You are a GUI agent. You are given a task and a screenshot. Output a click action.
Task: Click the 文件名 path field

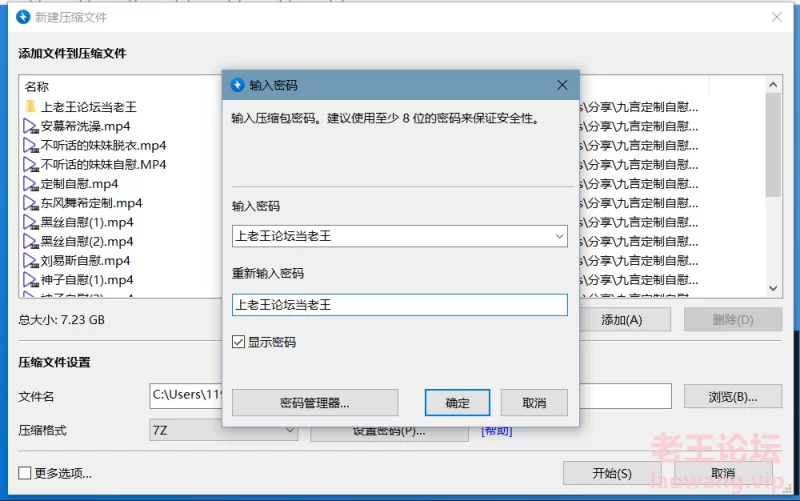(410, 396)
